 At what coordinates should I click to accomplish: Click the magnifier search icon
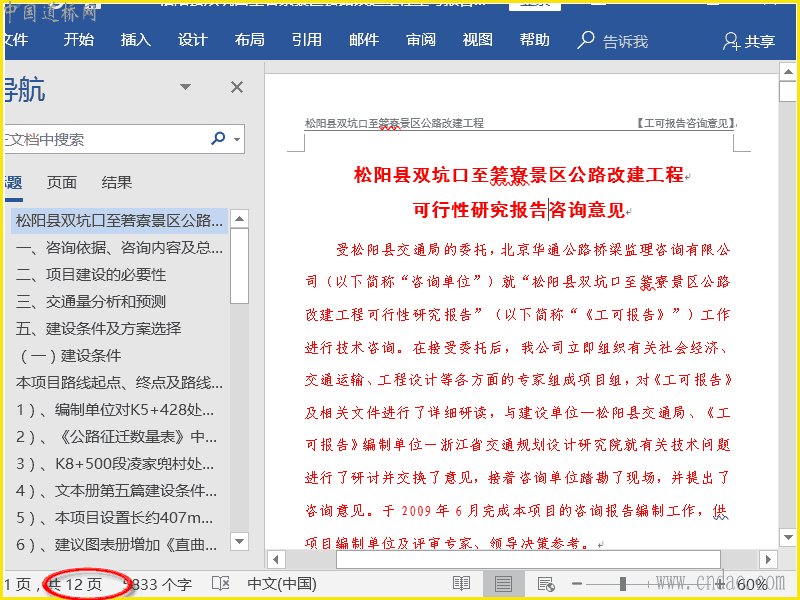coord(218,138)
